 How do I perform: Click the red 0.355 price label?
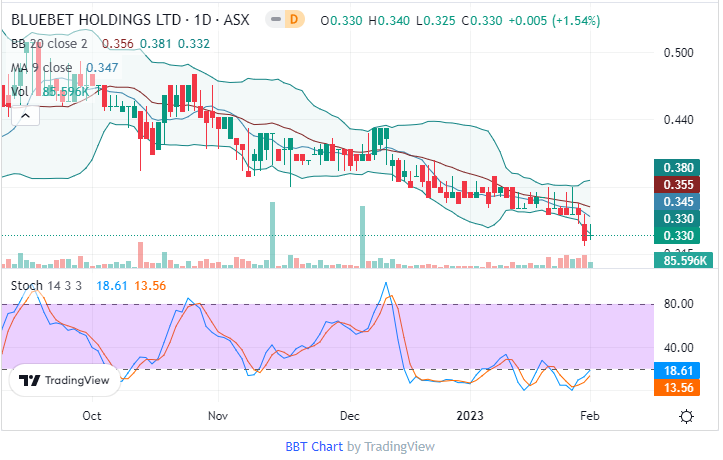click(x=679, y=185)
